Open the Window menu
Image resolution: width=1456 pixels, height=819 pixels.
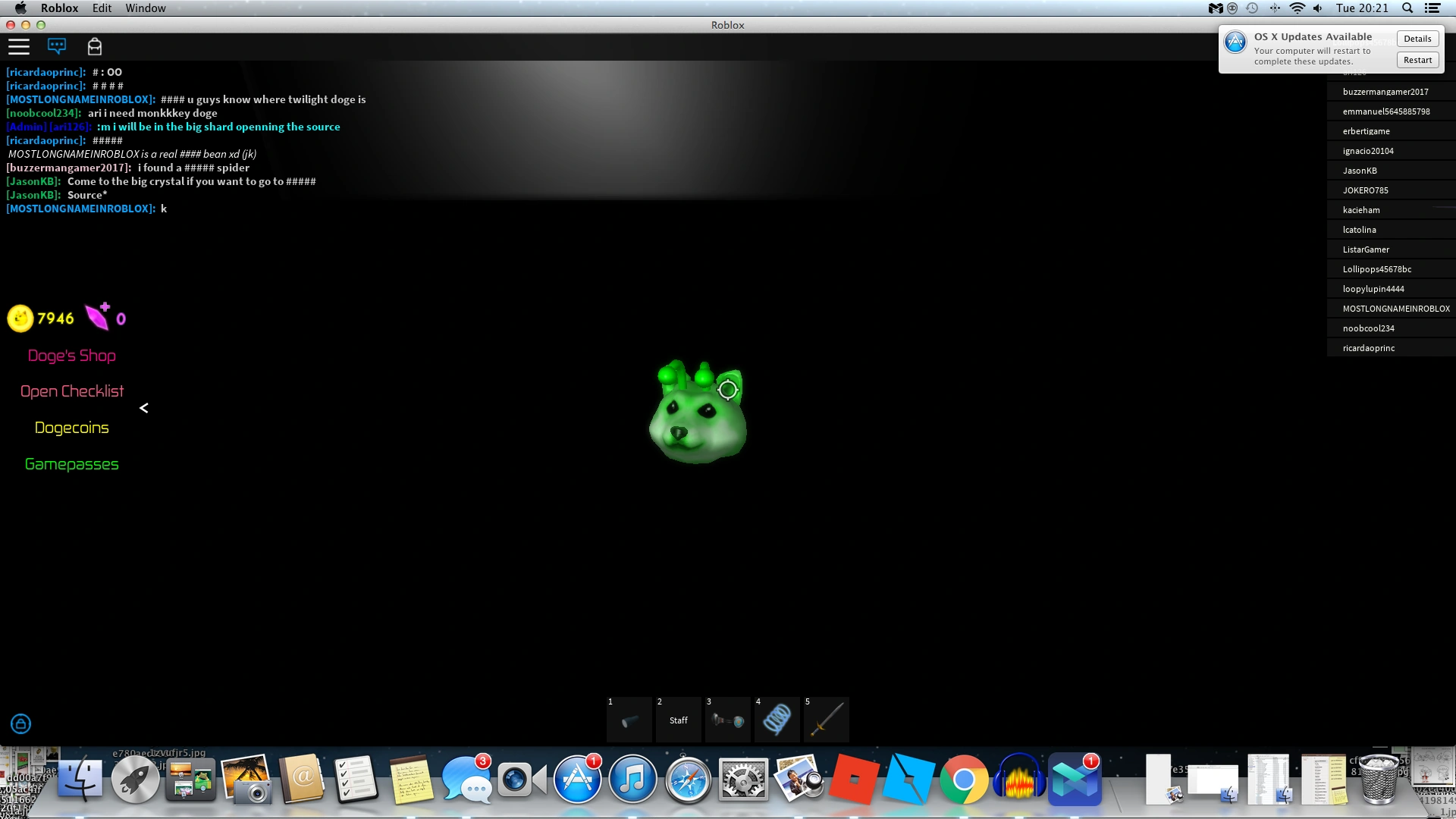tap(146, 8)
